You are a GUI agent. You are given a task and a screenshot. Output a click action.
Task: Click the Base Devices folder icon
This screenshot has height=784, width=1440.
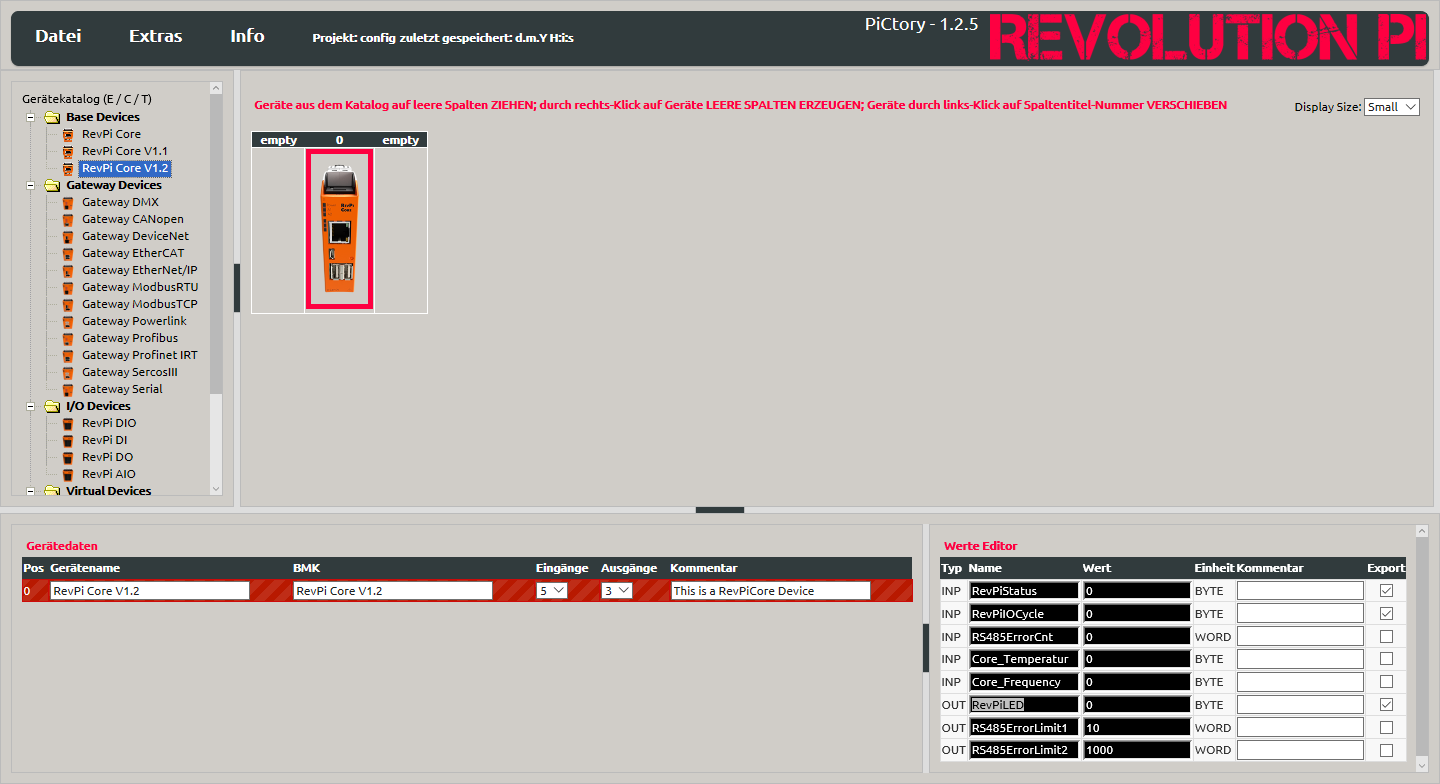click(x=52, y=117)
